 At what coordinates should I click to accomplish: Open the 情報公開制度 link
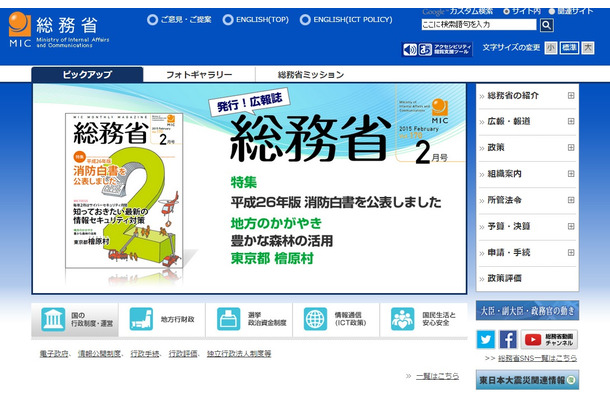click(99, 354)
